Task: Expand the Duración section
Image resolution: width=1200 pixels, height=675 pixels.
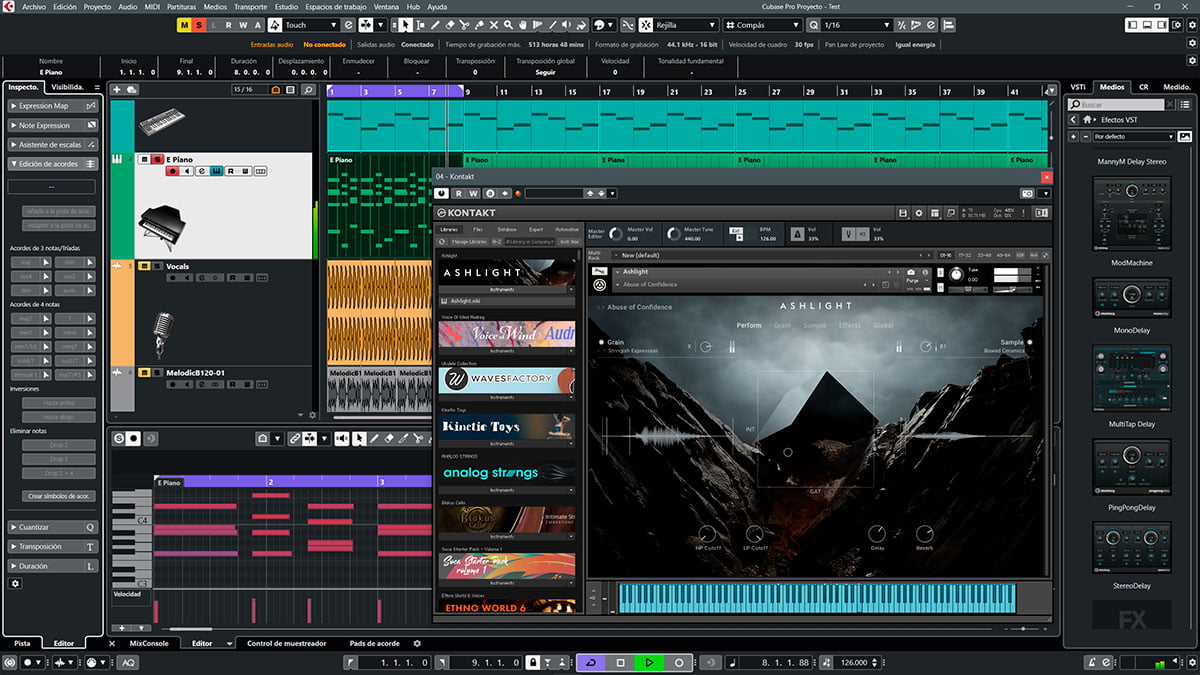Action: (x=53, y=566)
